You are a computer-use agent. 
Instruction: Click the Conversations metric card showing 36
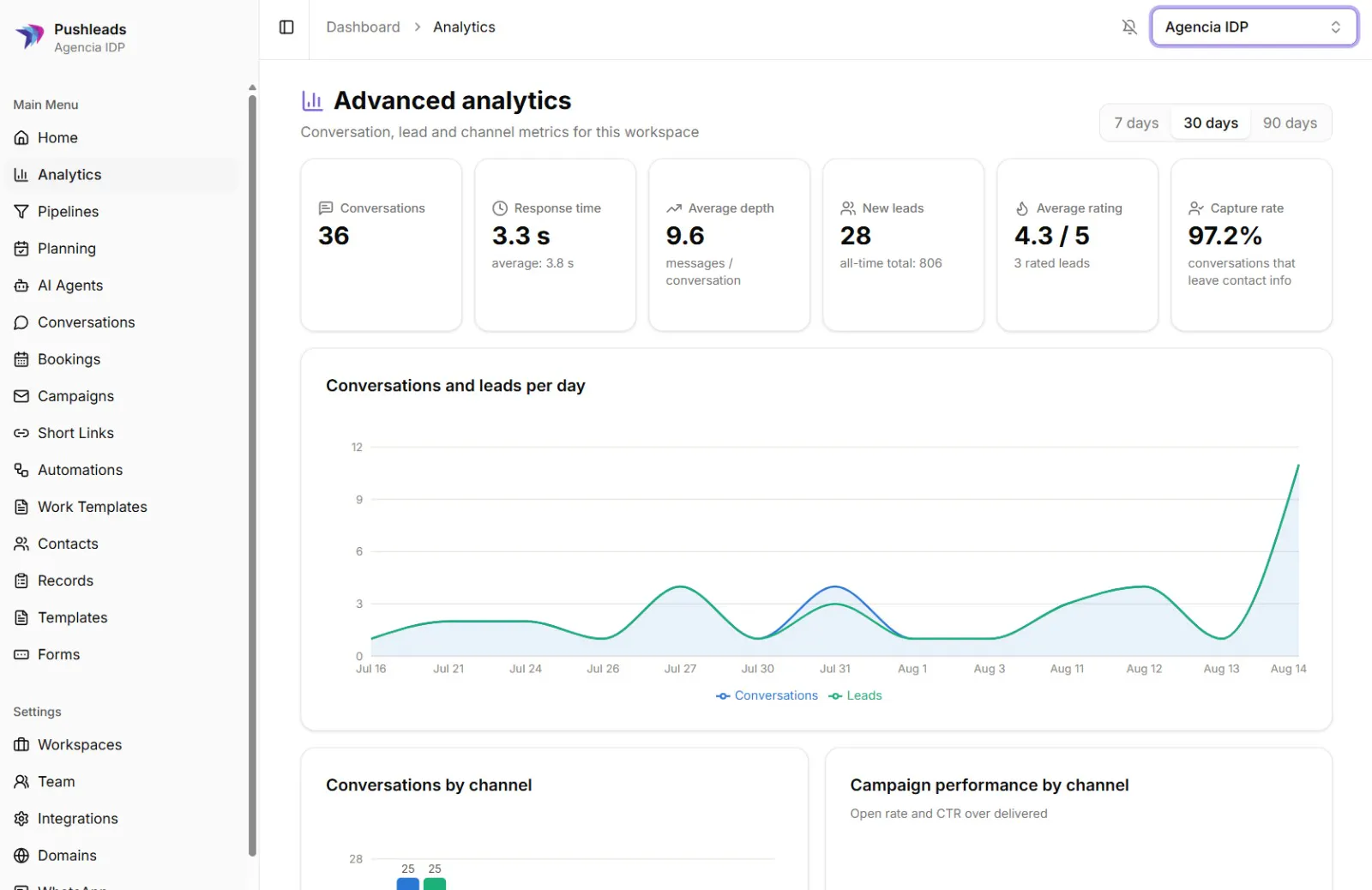tap(382, 245)
